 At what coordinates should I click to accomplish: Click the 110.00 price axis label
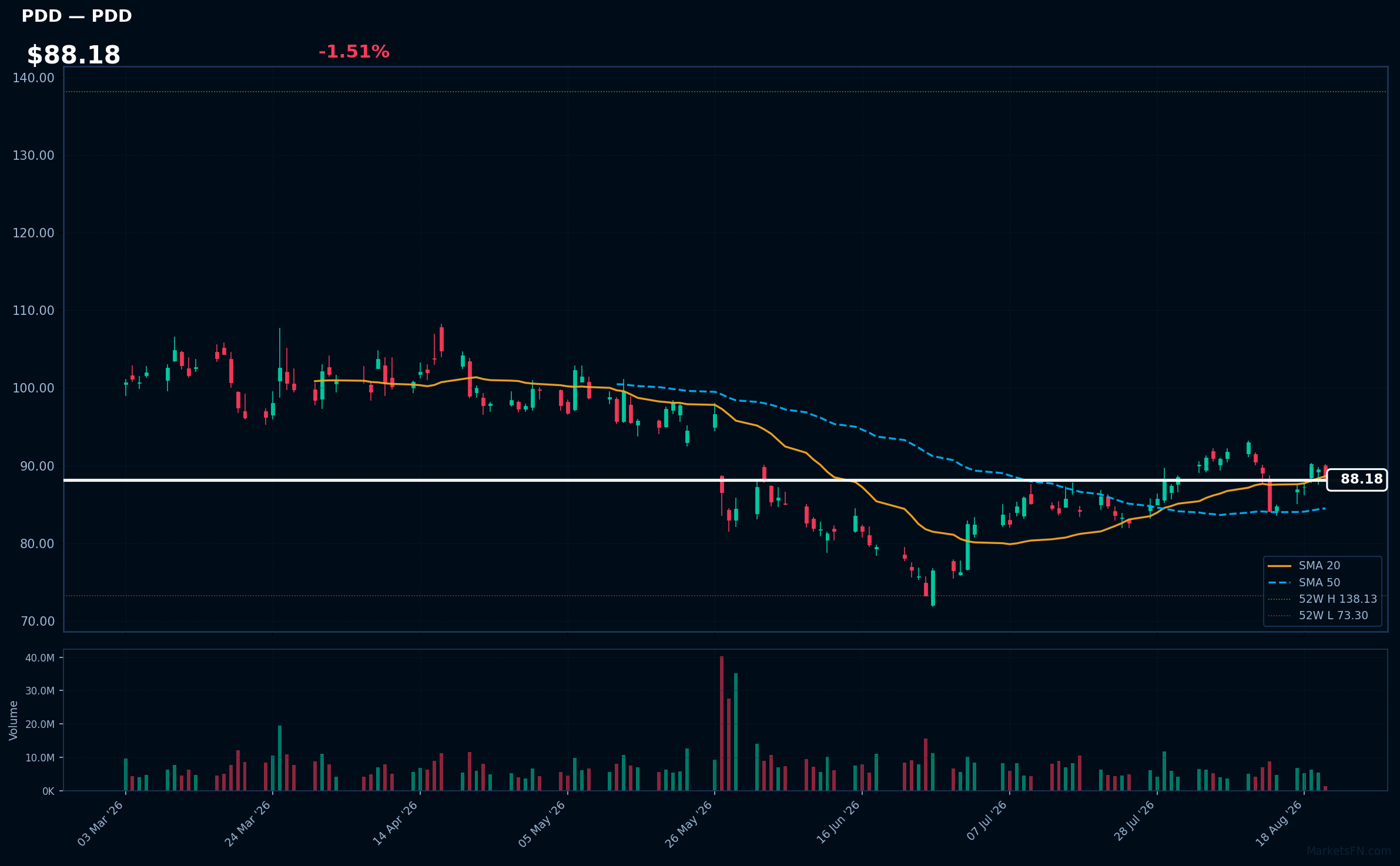34,310
